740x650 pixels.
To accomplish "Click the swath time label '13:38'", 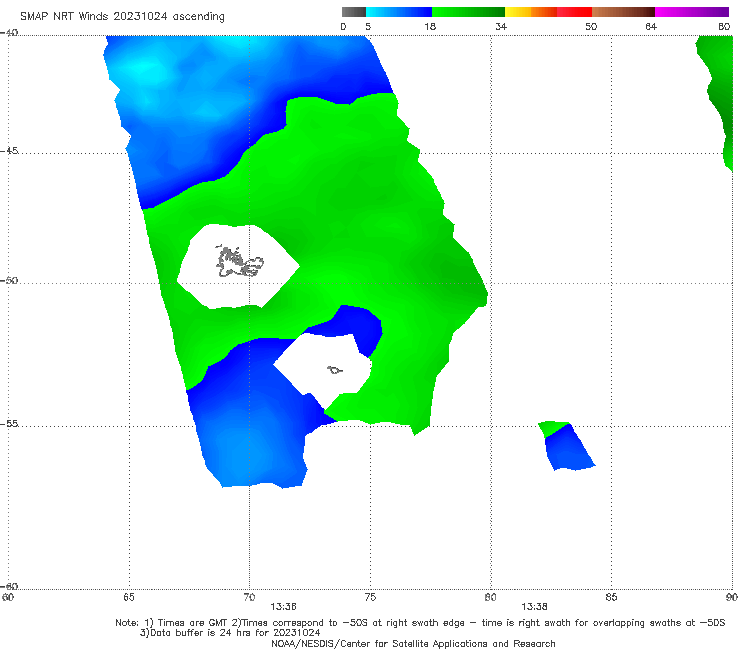I will point(534,607).
